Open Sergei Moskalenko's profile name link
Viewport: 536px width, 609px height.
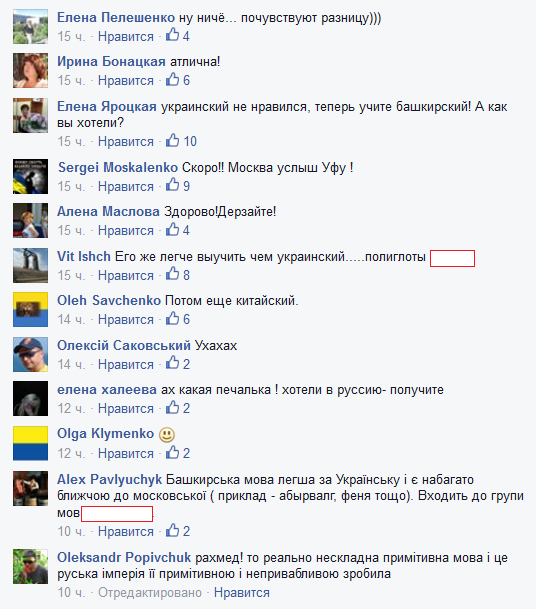pos(118,167)
